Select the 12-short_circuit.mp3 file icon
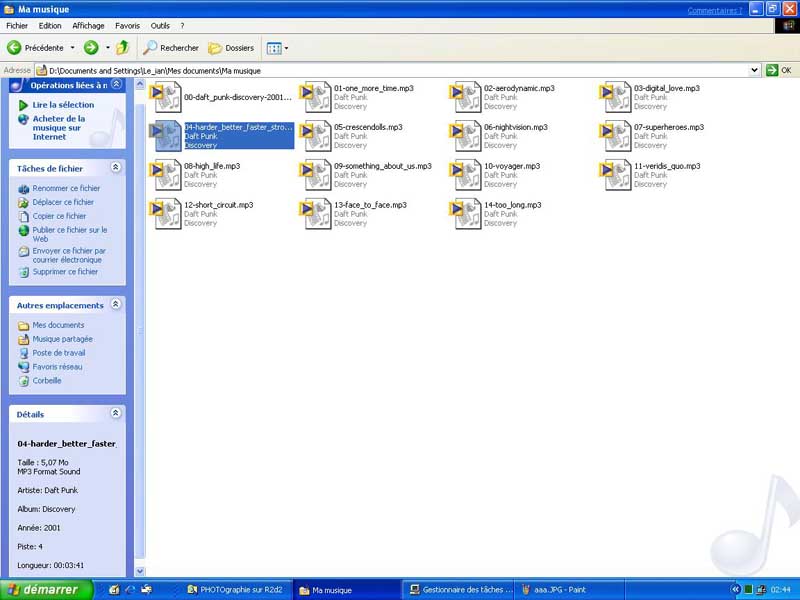Image resolution: width=800 pixels, height=600 pixels. [x=166, y=213]
